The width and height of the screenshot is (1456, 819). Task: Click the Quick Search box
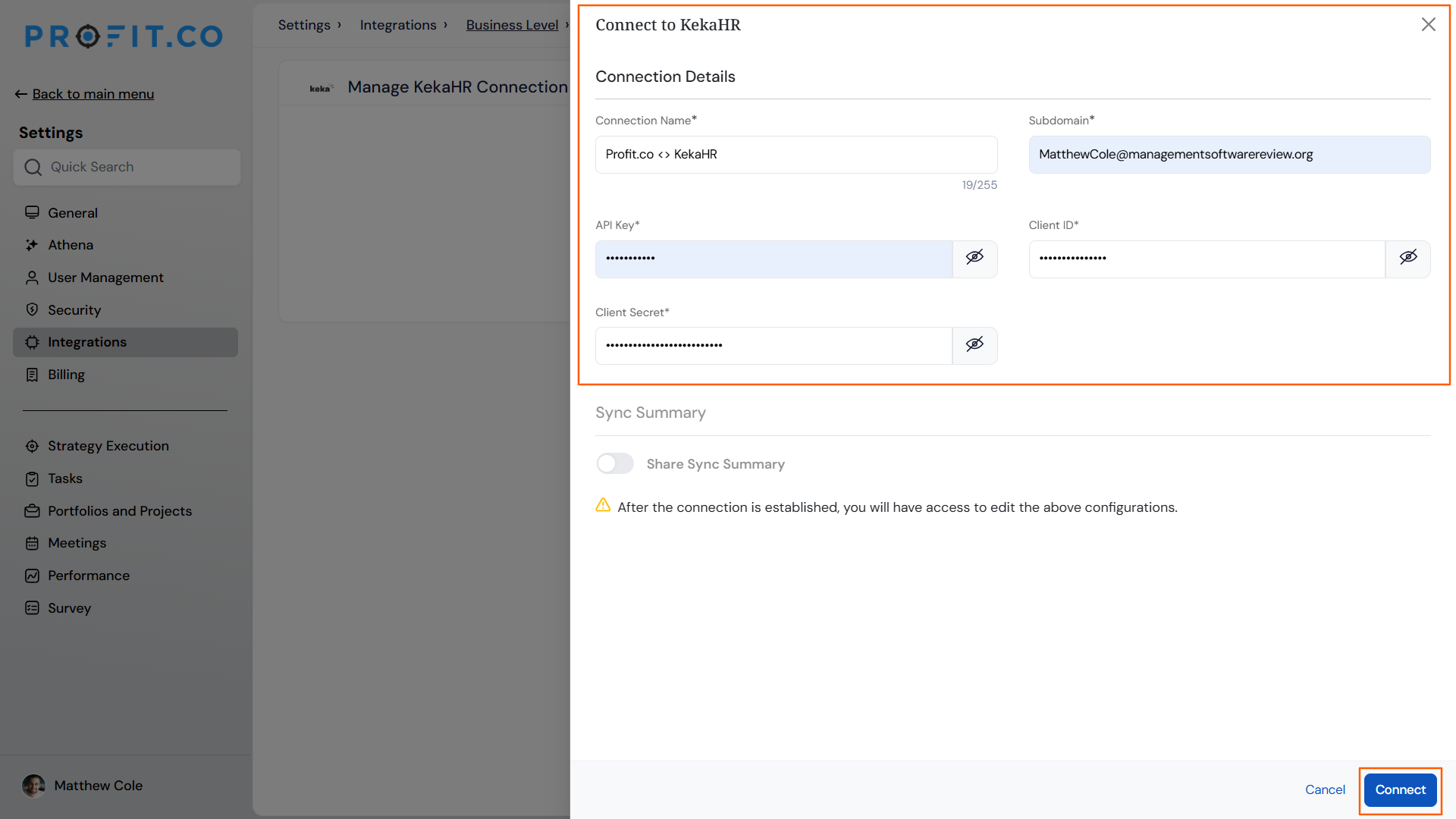click(127, 167)
